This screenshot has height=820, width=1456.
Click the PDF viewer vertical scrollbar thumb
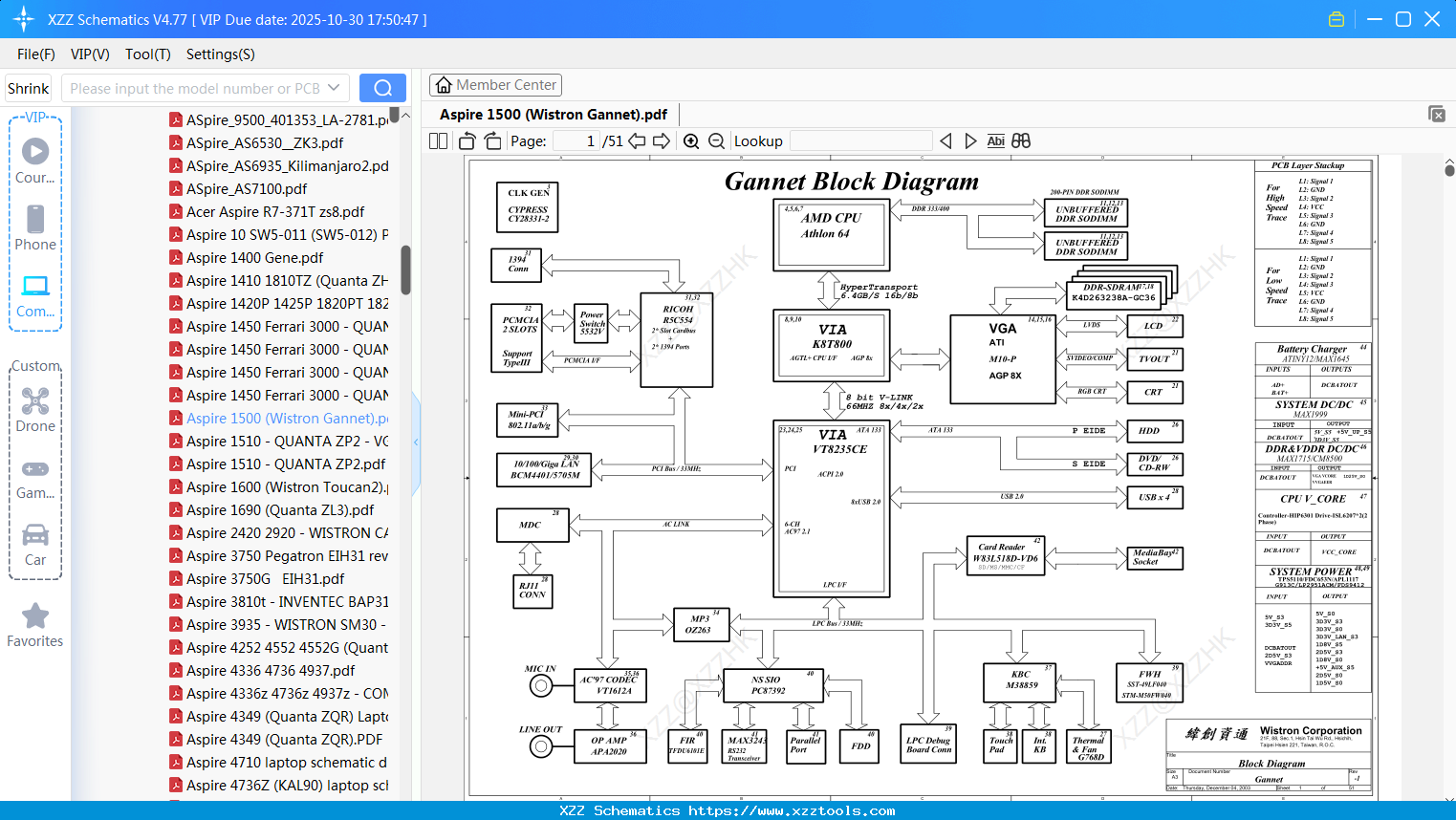pos(1450,170)
